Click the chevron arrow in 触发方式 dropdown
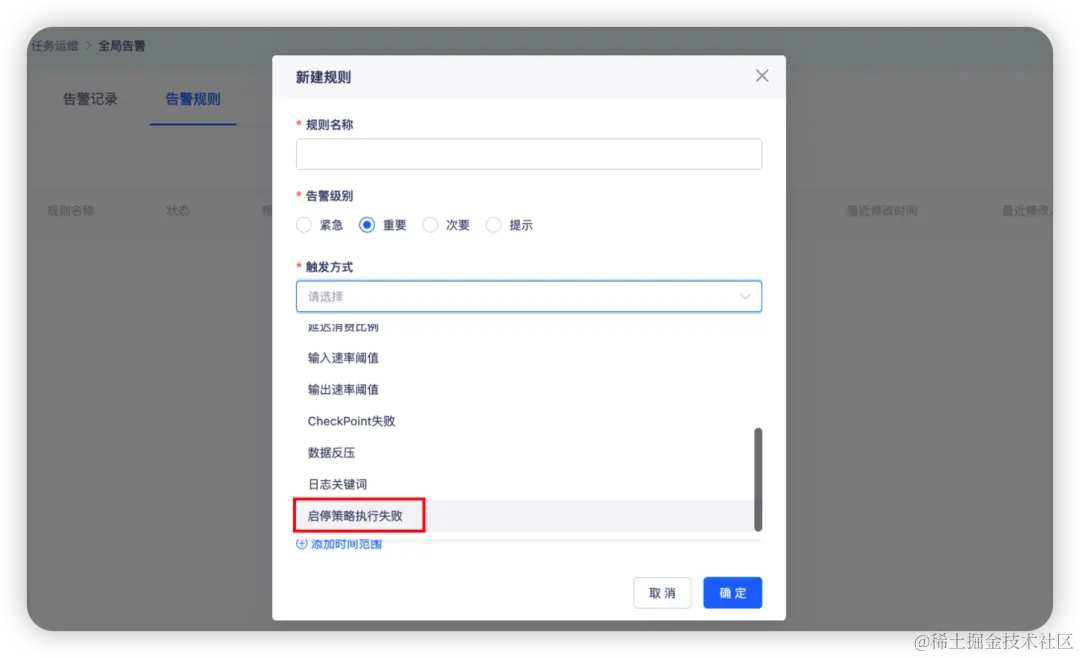 click(x=745, y=296)
